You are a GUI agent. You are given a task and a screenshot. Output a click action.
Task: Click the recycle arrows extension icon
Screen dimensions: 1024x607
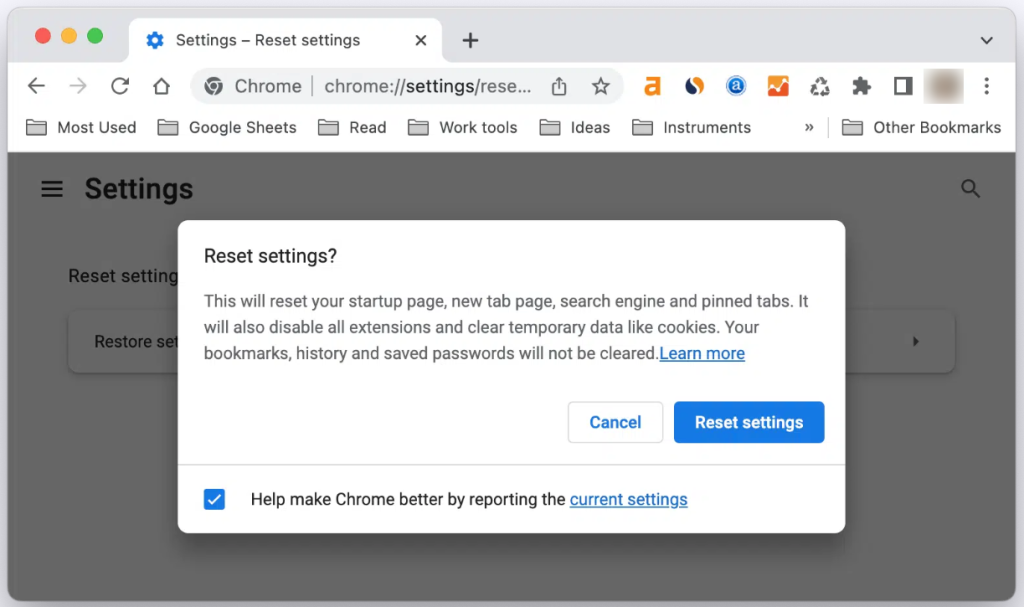point(819,86)
